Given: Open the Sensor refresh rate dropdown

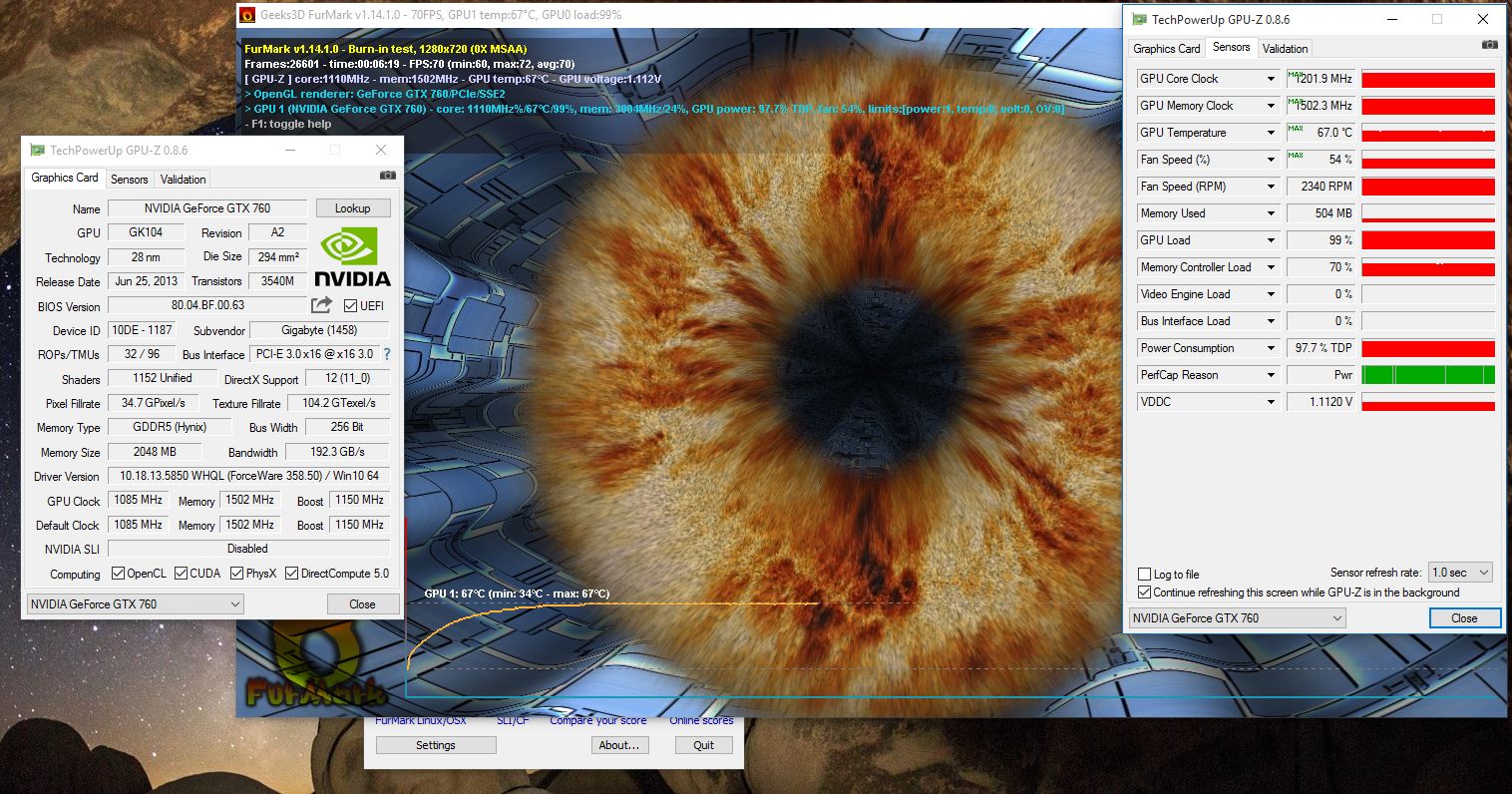Looking at the screenshot, I should [1460, 573].
